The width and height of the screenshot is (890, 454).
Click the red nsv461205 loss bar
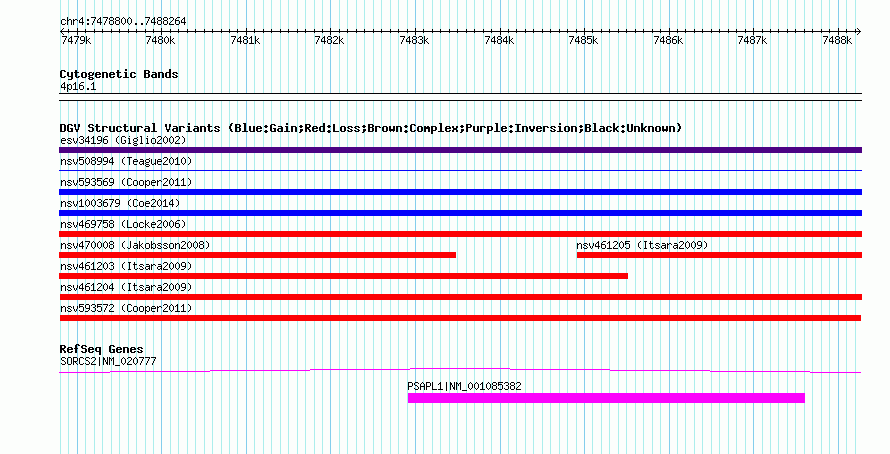click(x=719, y=255)
